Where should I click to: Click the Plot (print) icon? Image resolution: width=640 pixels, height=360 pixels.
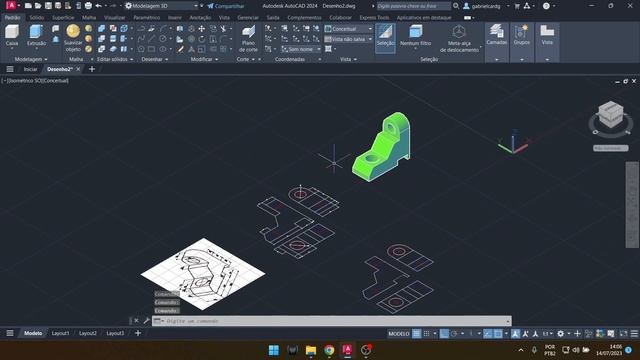(88, 6)
